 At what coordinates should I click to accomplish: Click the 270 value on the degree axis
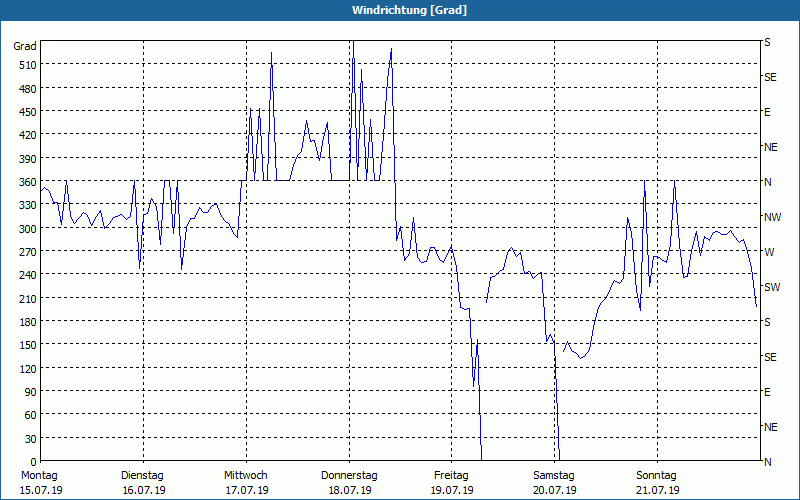pos(27,252)
